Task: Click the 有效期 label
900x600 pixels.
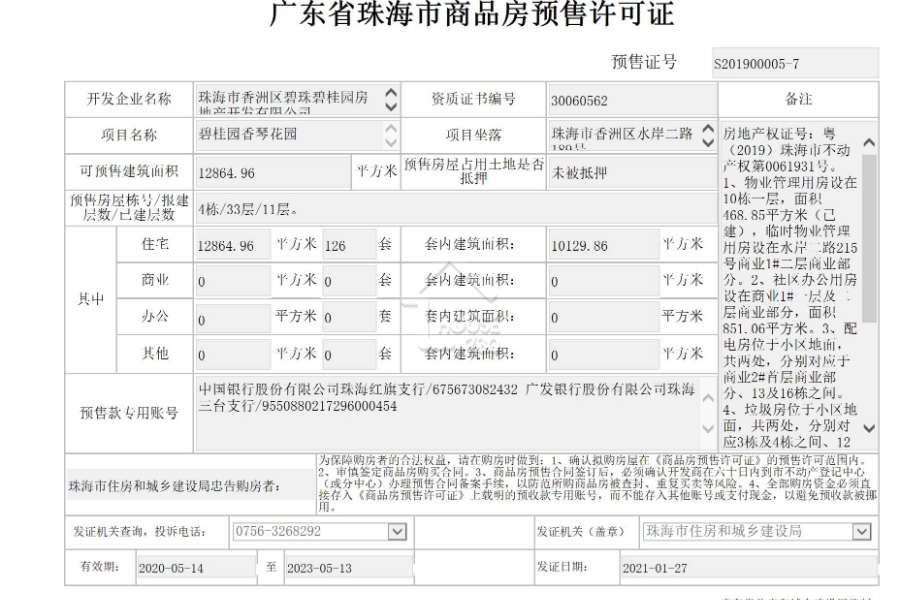Action: 99,567
